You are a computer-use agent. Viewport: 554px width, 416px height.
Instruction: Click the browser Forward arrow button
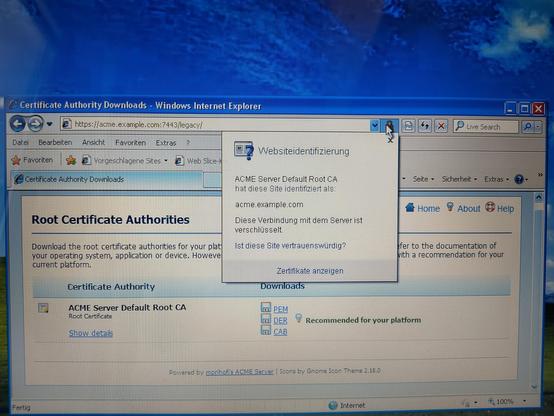point(35,124)
